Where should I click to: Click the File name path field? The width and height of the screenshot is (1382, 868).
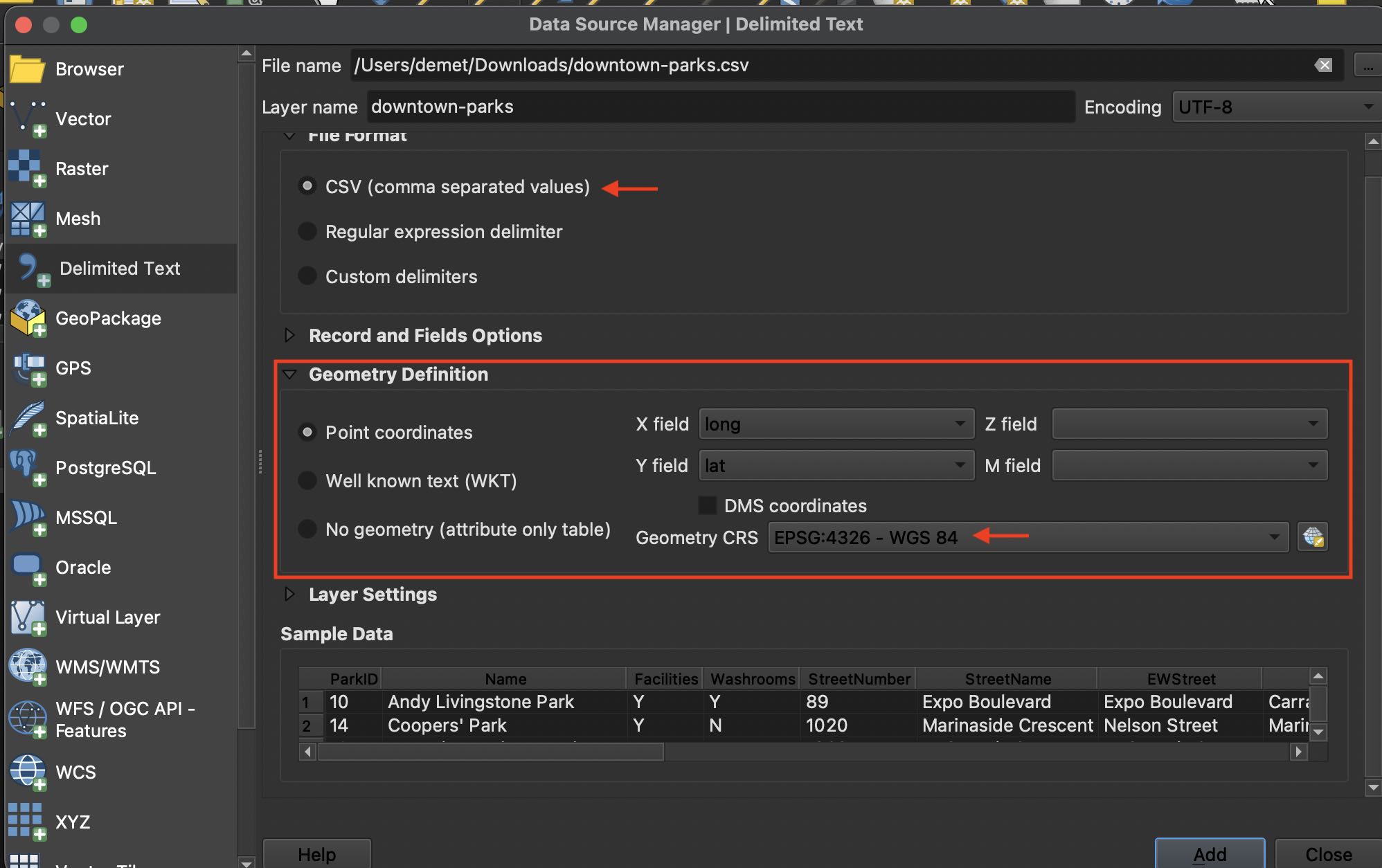coord(831,65)
